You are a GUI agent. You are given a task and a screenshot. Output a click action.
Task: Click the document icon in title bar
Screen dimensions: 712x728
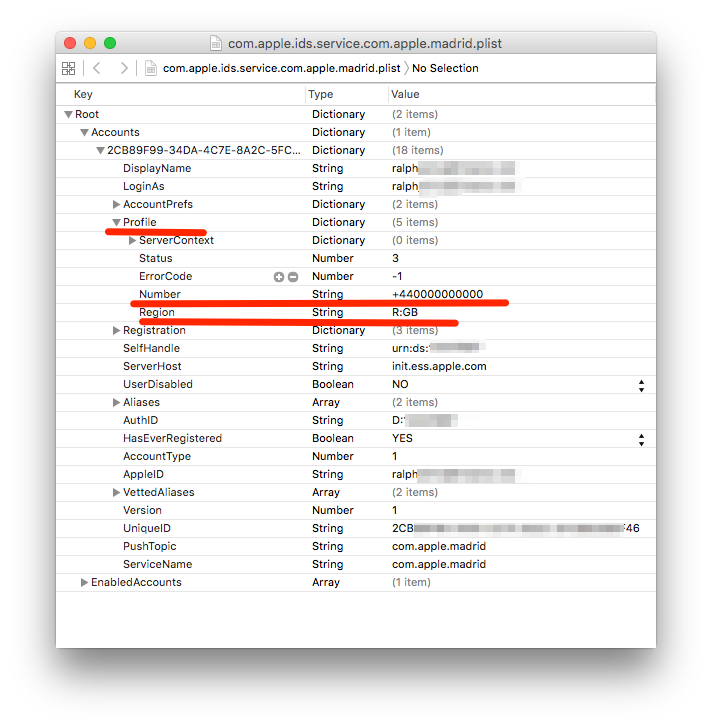pos(216,43)
